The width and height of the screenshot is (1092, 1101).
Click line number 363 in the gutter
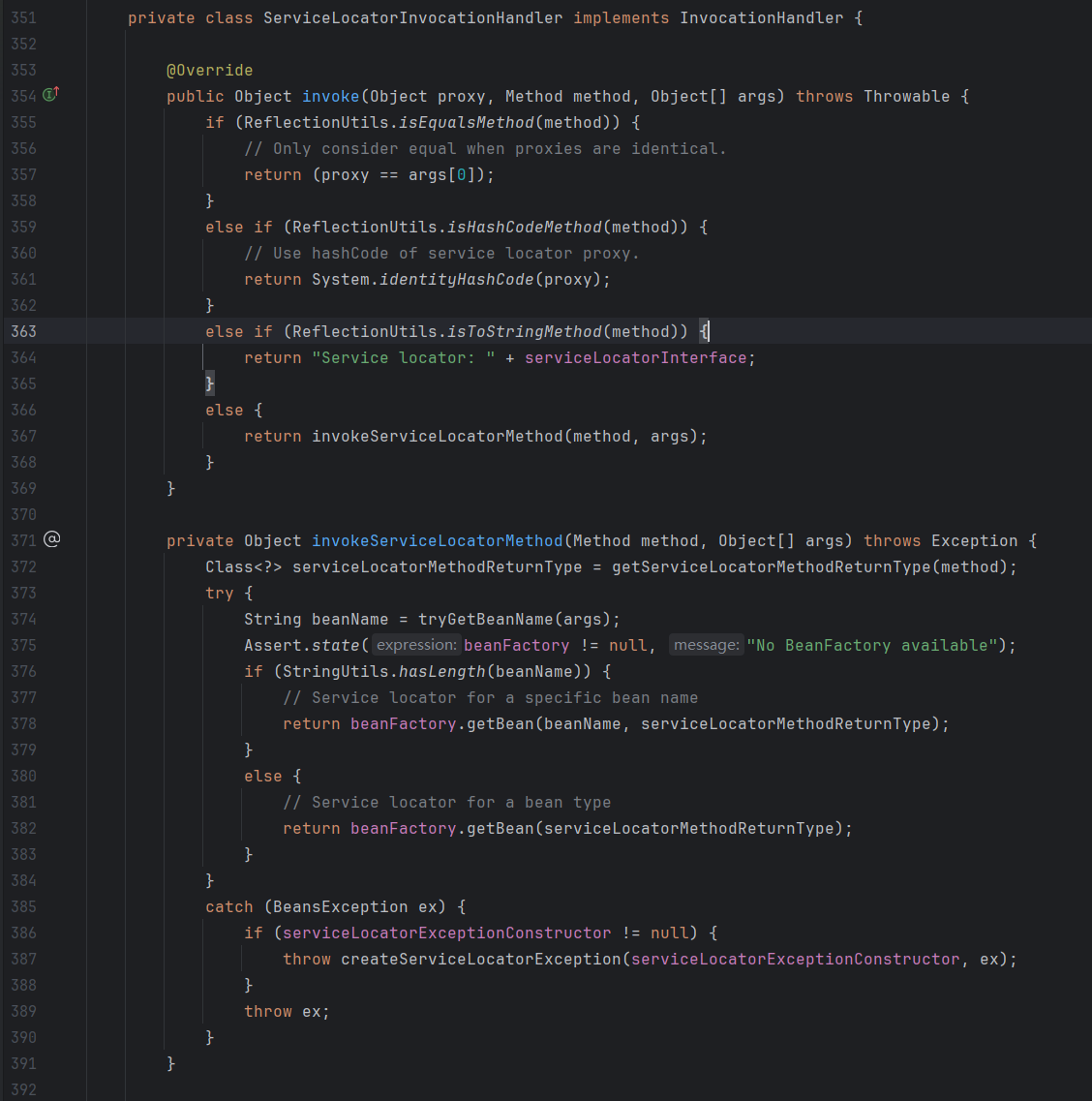click(23, 331)
